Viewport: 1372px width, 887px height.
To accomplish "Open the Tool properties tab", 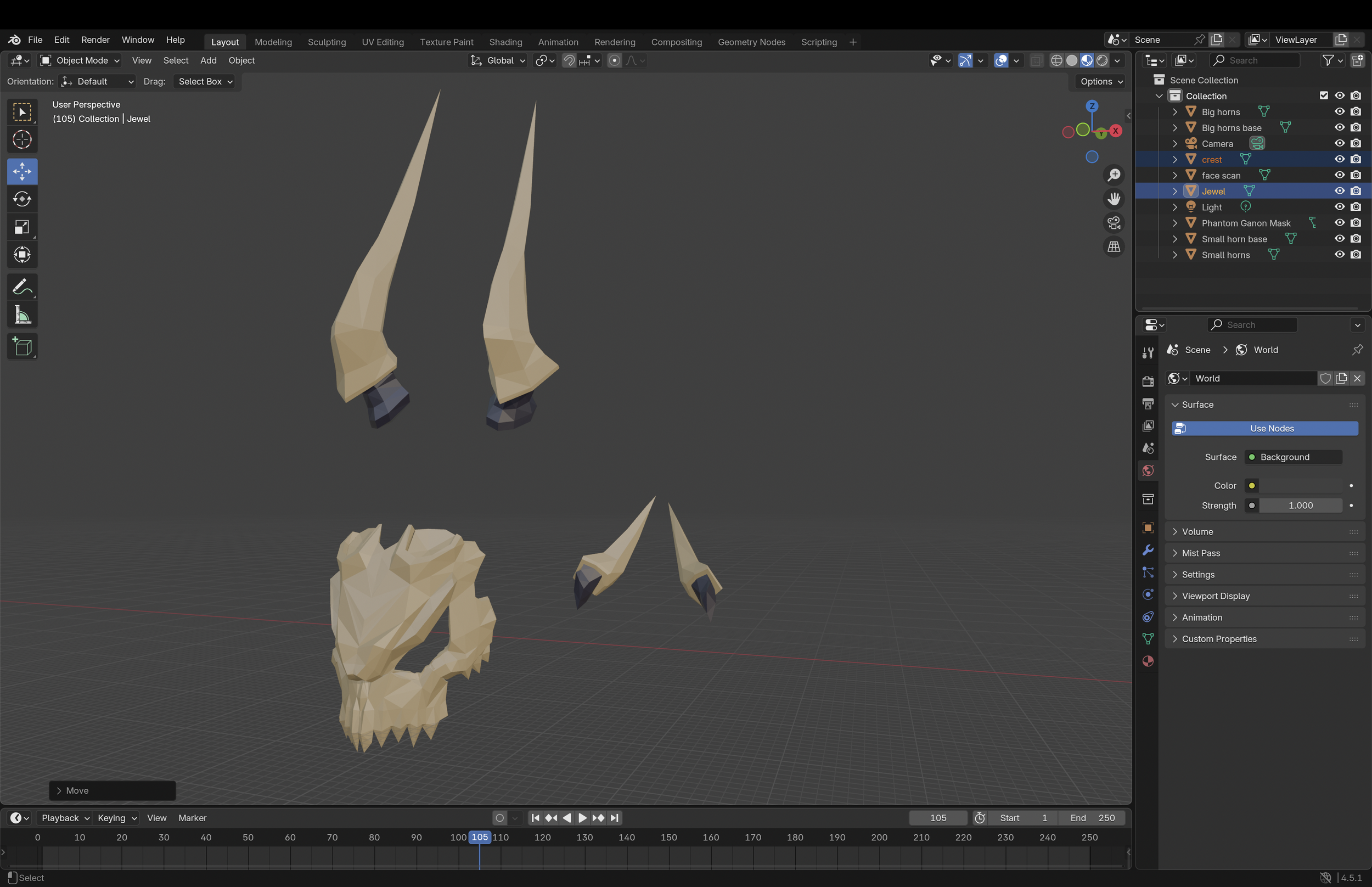I will coord(1148,352).
